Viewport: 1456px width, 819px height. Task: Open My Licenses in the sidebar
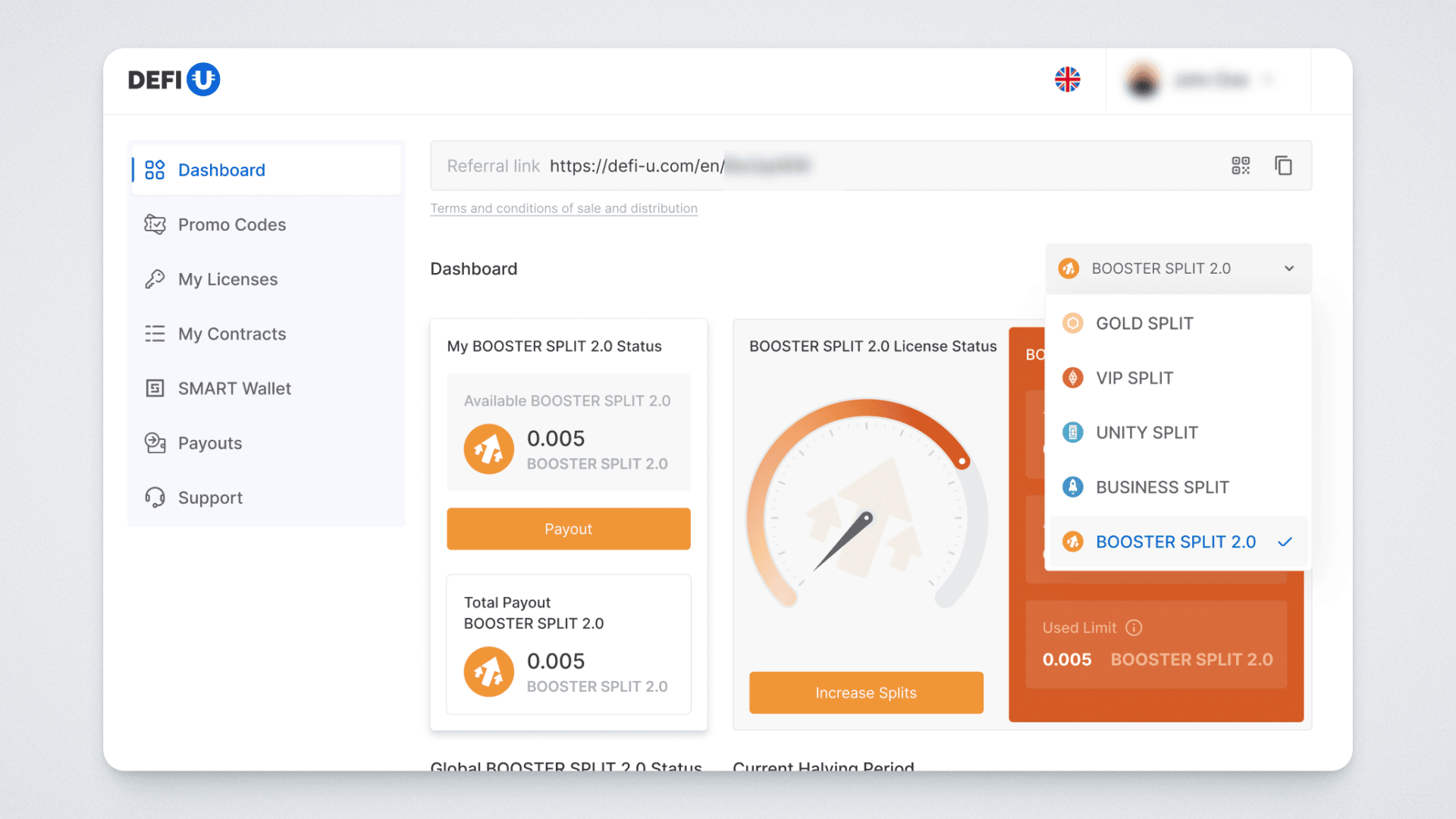[227, 279]
